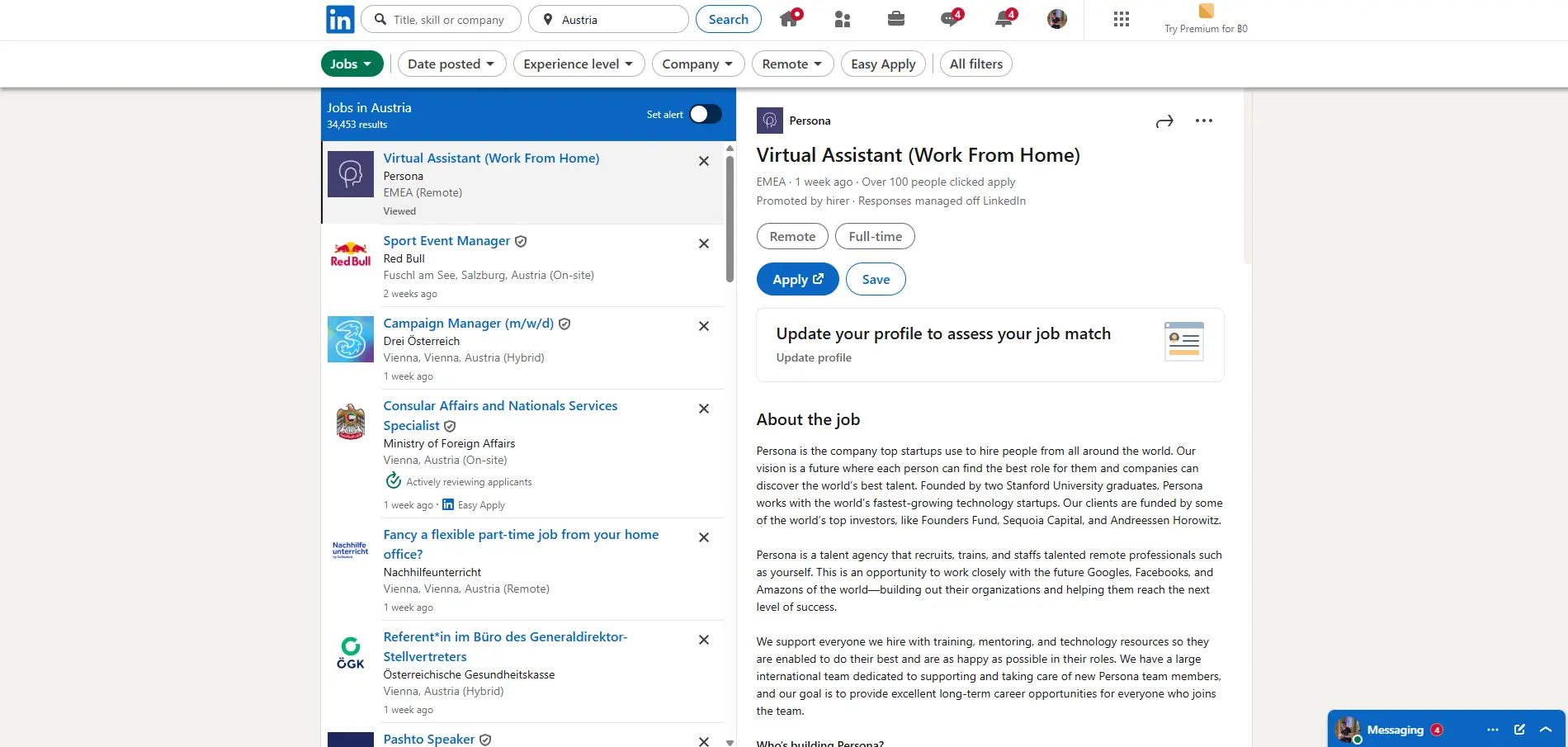Open the Date posted filter dropdown
This screenshot has height=747, width=1568.
tap(451, 64)
